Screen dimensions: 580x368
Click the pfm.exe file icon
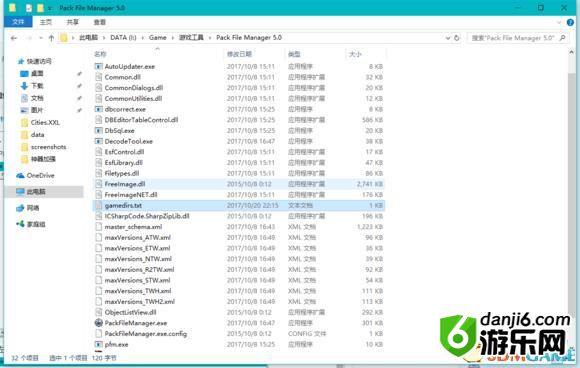[x=98, y=344]
